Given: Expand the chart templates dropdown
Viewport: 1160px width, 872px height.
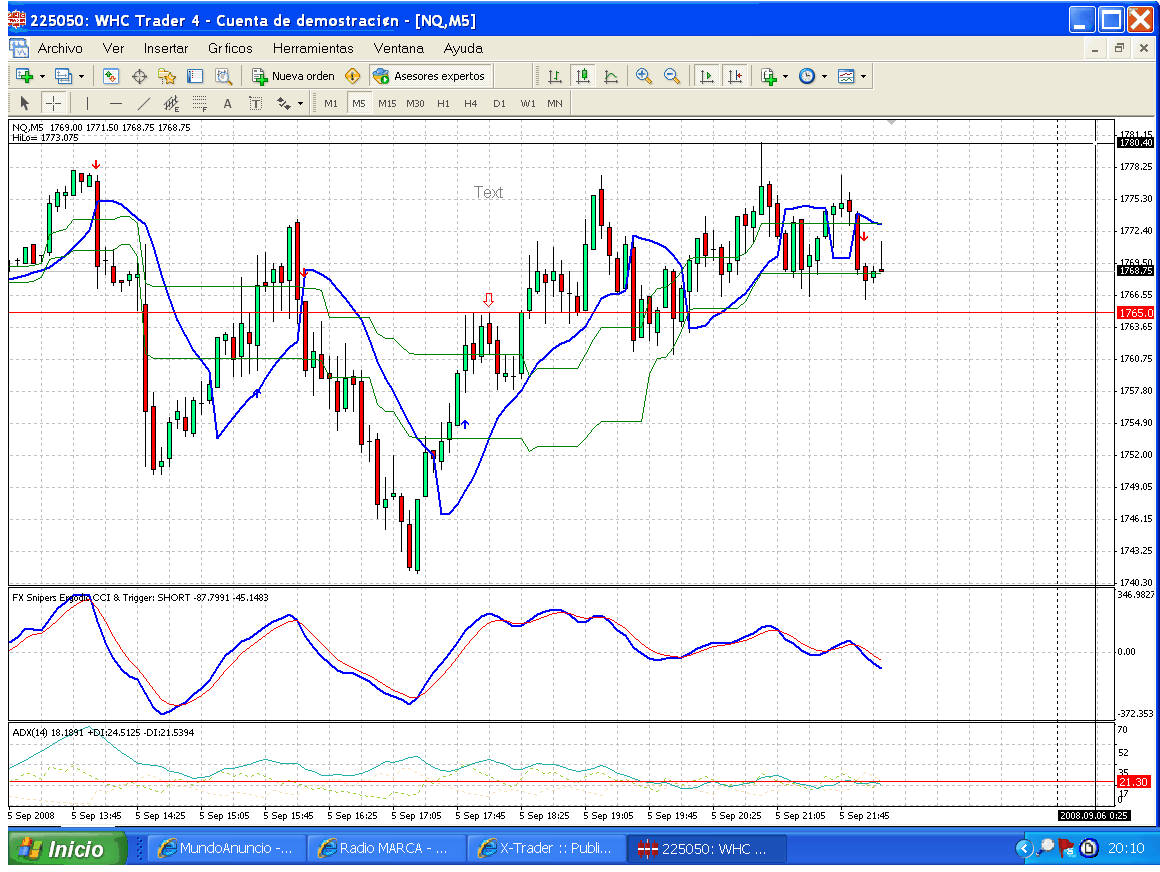Looking at the screenshot, I should click(x=863, y=76).
